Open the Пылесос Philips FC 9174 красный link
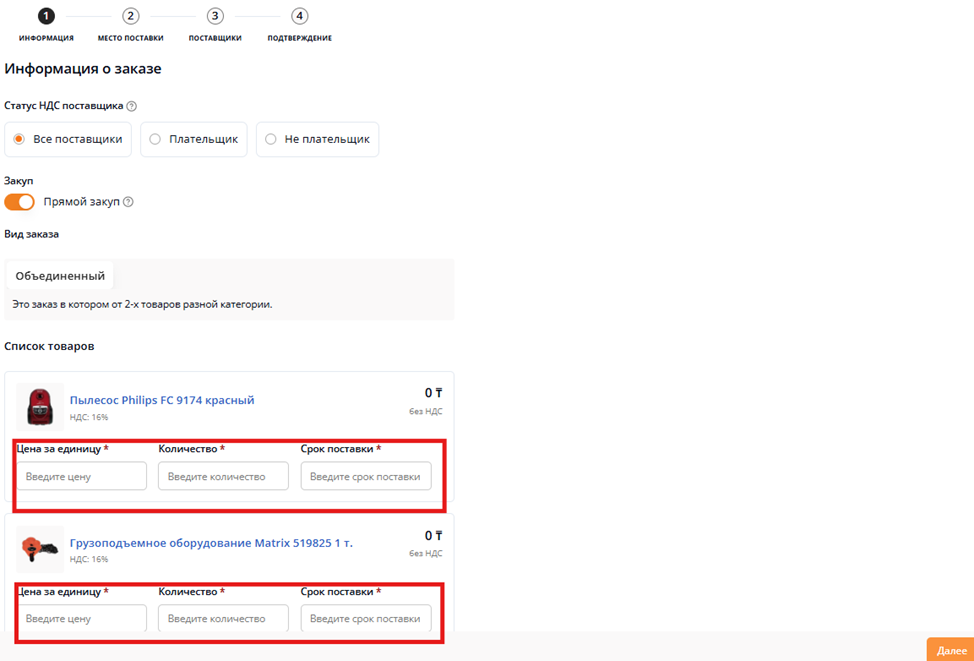The image size is (974, 661). (x=162, y=400)
